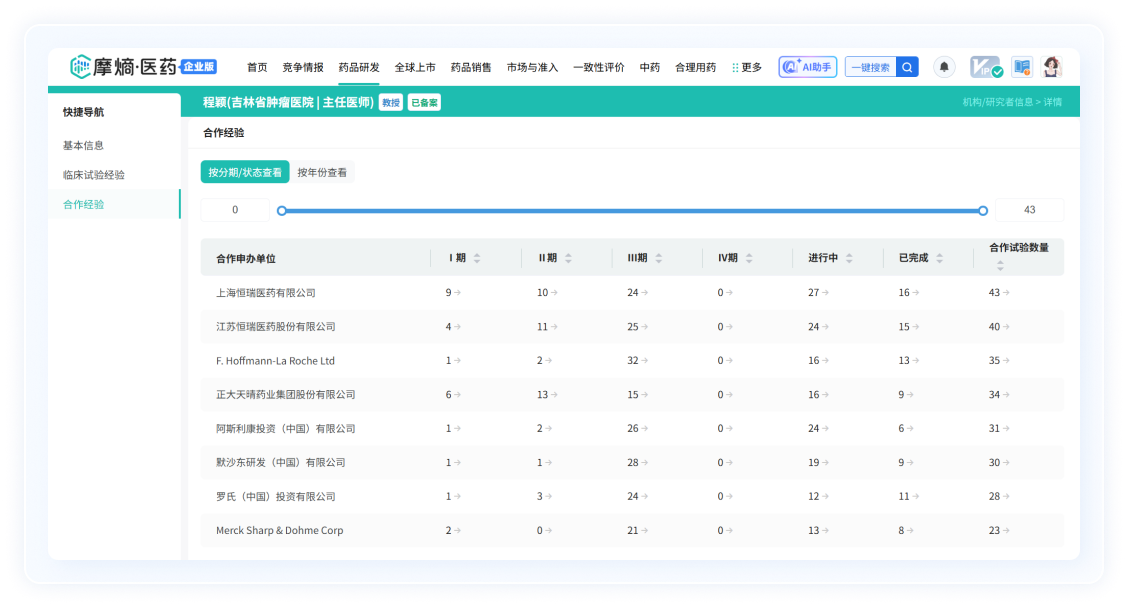Switch to 按分期/状态查看 tab
The image size is (1128, 608).
point(245,172)
